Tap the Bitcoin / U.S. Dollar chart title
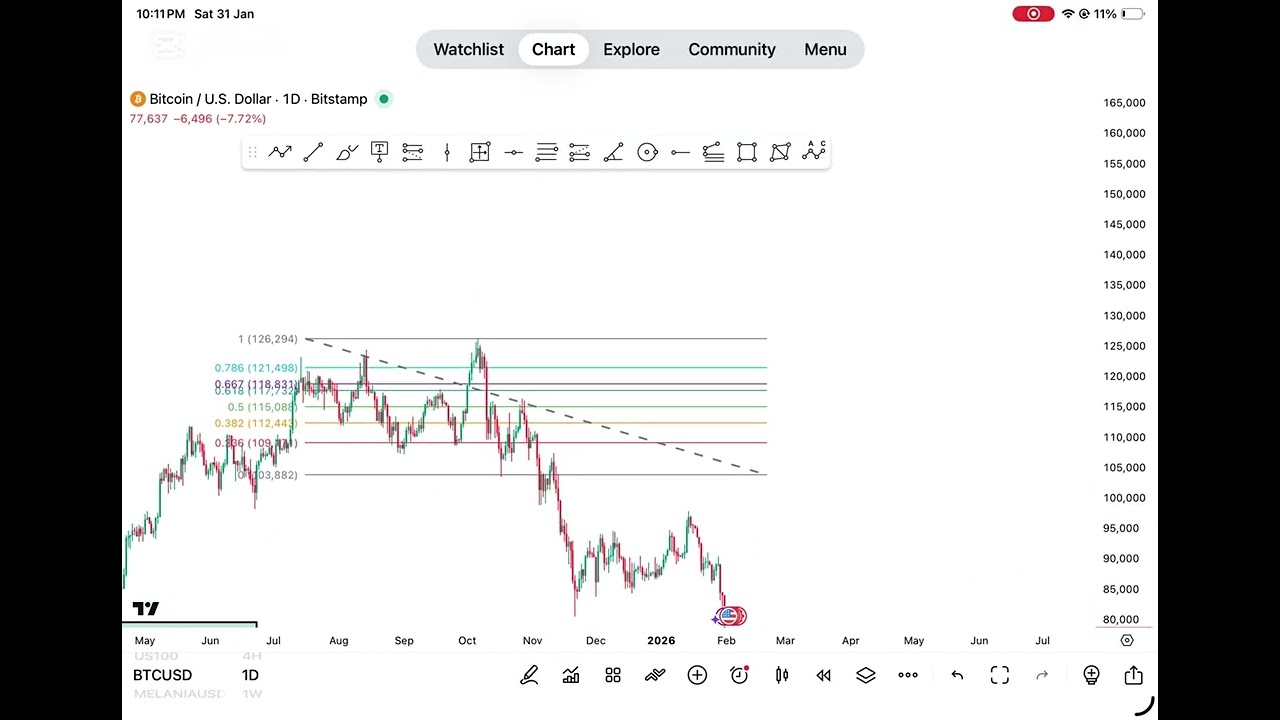Image resolution: width=1280 pixels, height=720 pixels. [258, 99]
